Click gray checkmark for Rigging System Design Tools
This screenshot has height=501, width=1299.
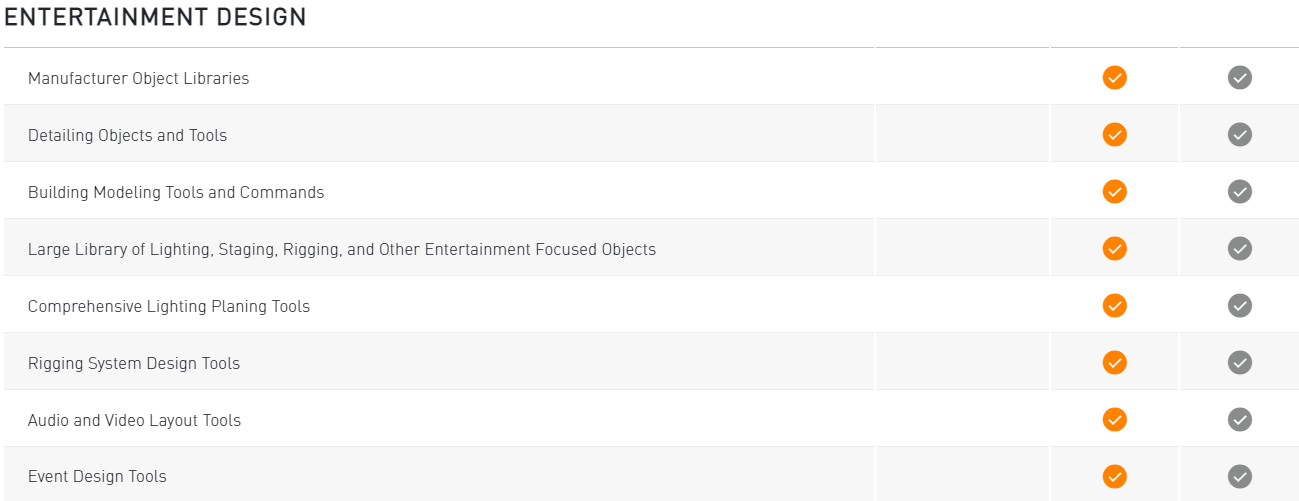[1239, 362]
